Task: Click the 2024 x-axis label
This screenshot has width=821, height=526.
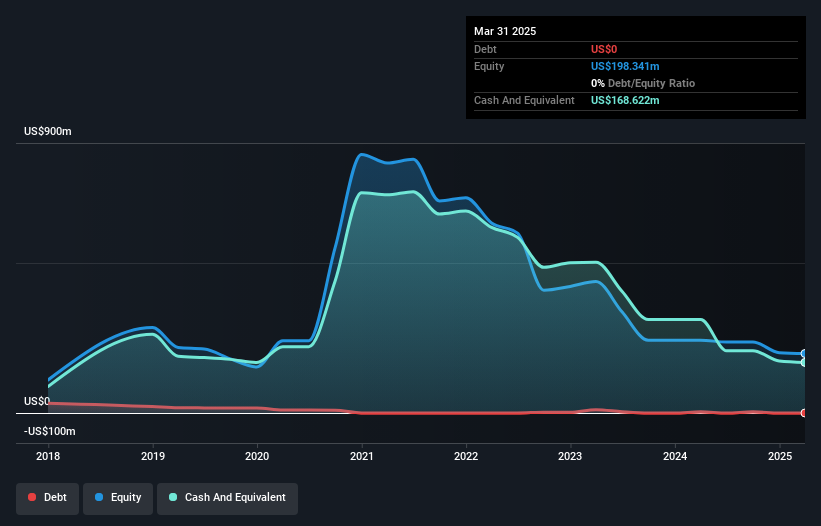Action: pyautogui.click(x=675, y=456)
